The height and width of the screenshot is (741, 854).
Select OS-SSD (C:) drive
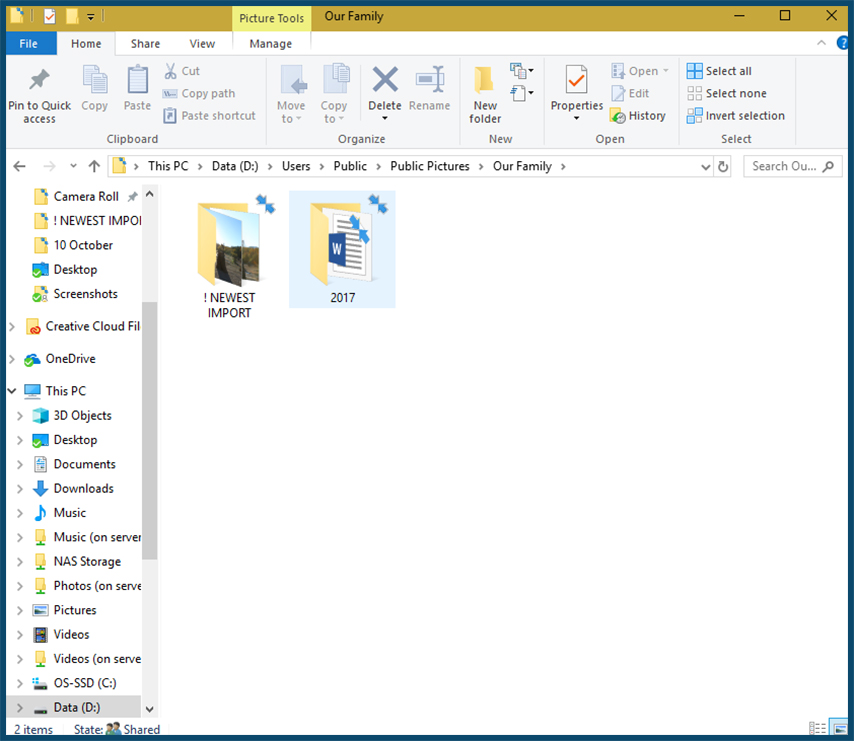84,683
